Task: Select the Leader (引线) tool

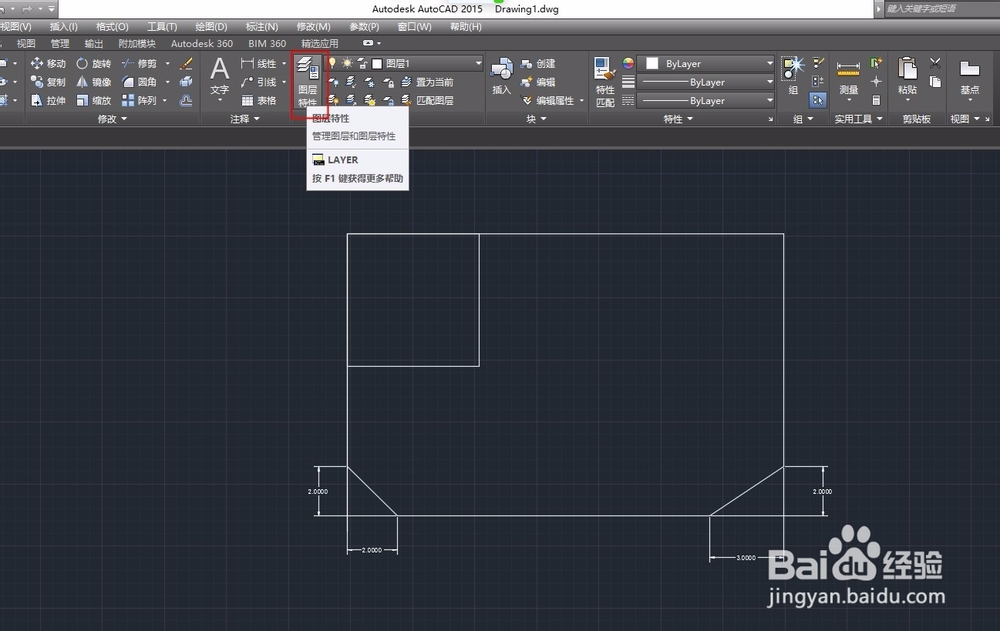Action: 258,82
